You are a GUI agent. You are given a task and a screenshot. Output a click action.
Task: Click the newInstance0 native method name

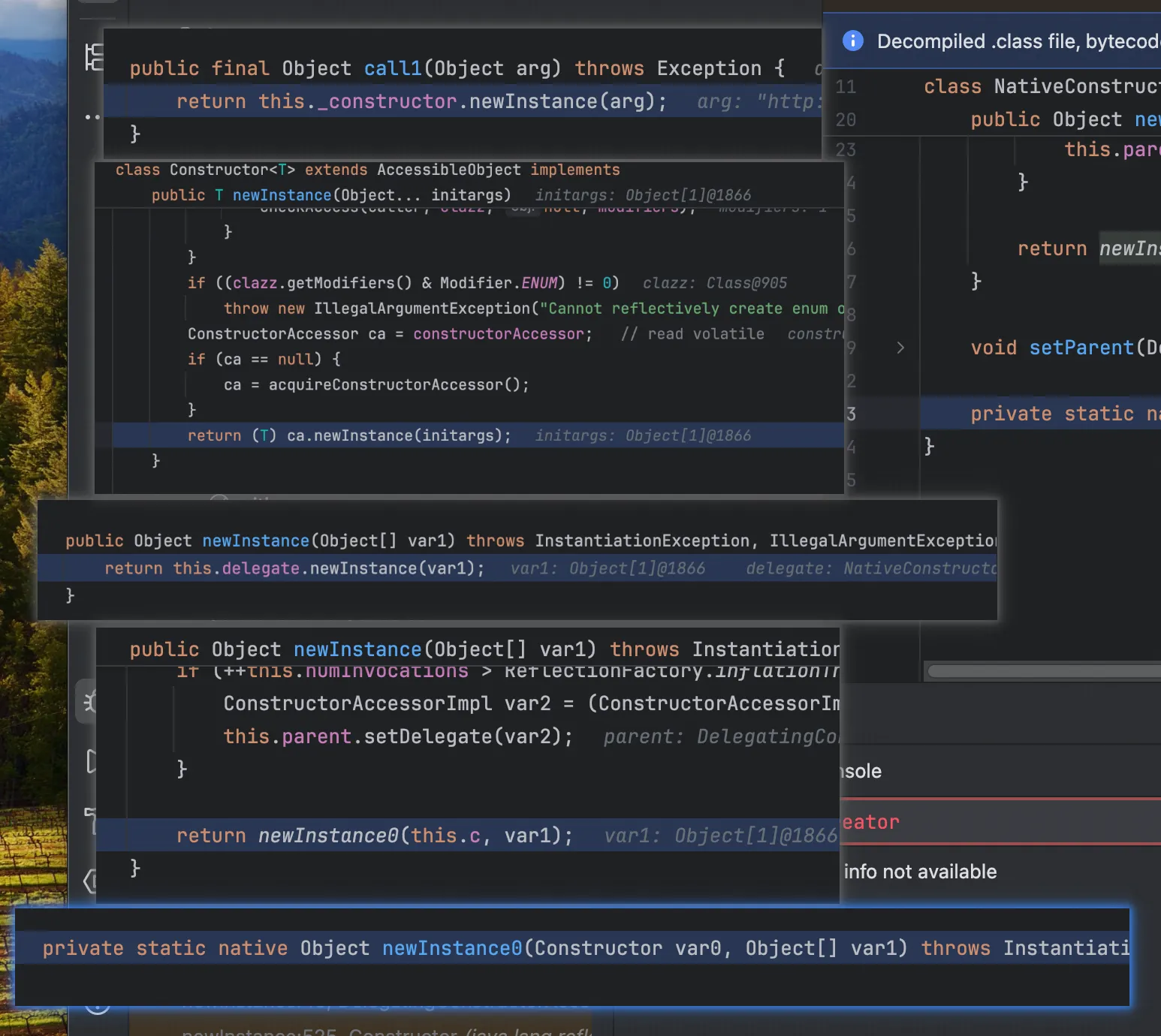pyautogui.click(x=451, y=949)
